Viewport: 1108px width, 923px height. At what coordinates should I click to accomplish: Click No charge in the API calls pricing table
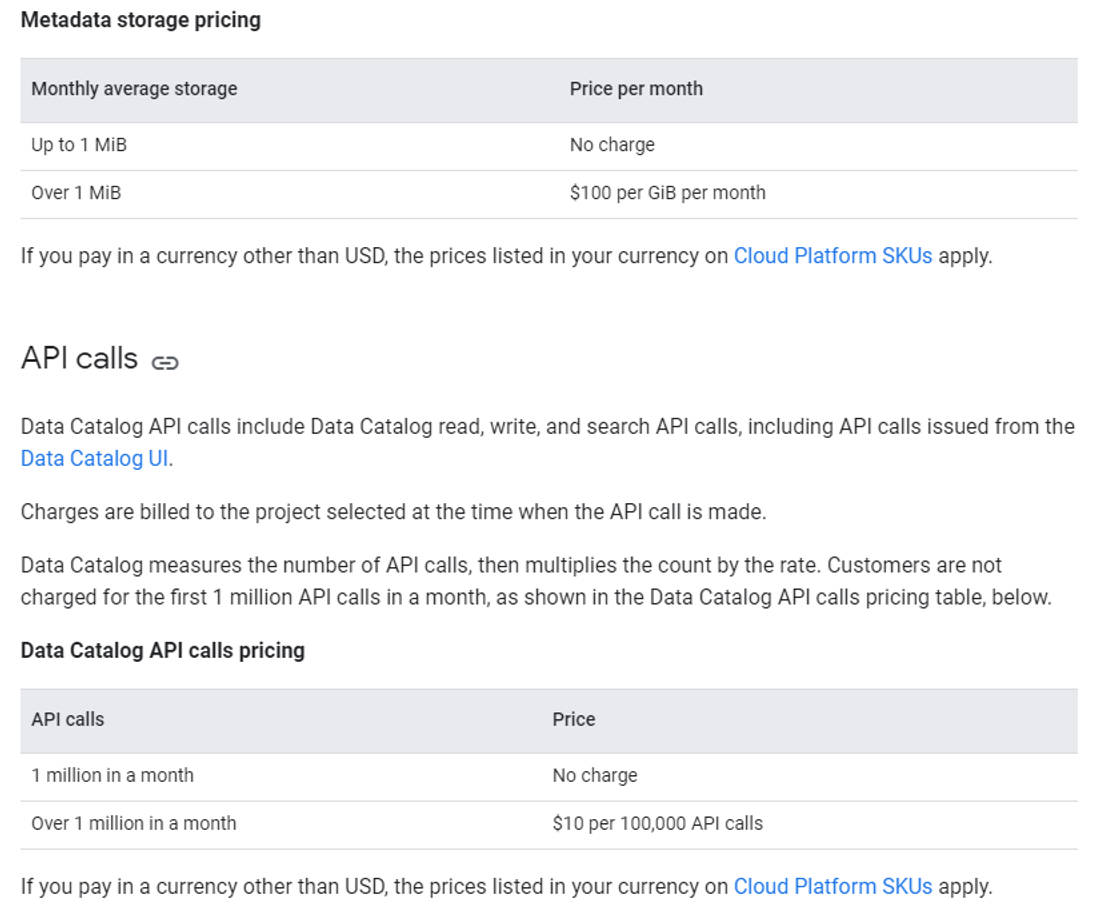594,776
